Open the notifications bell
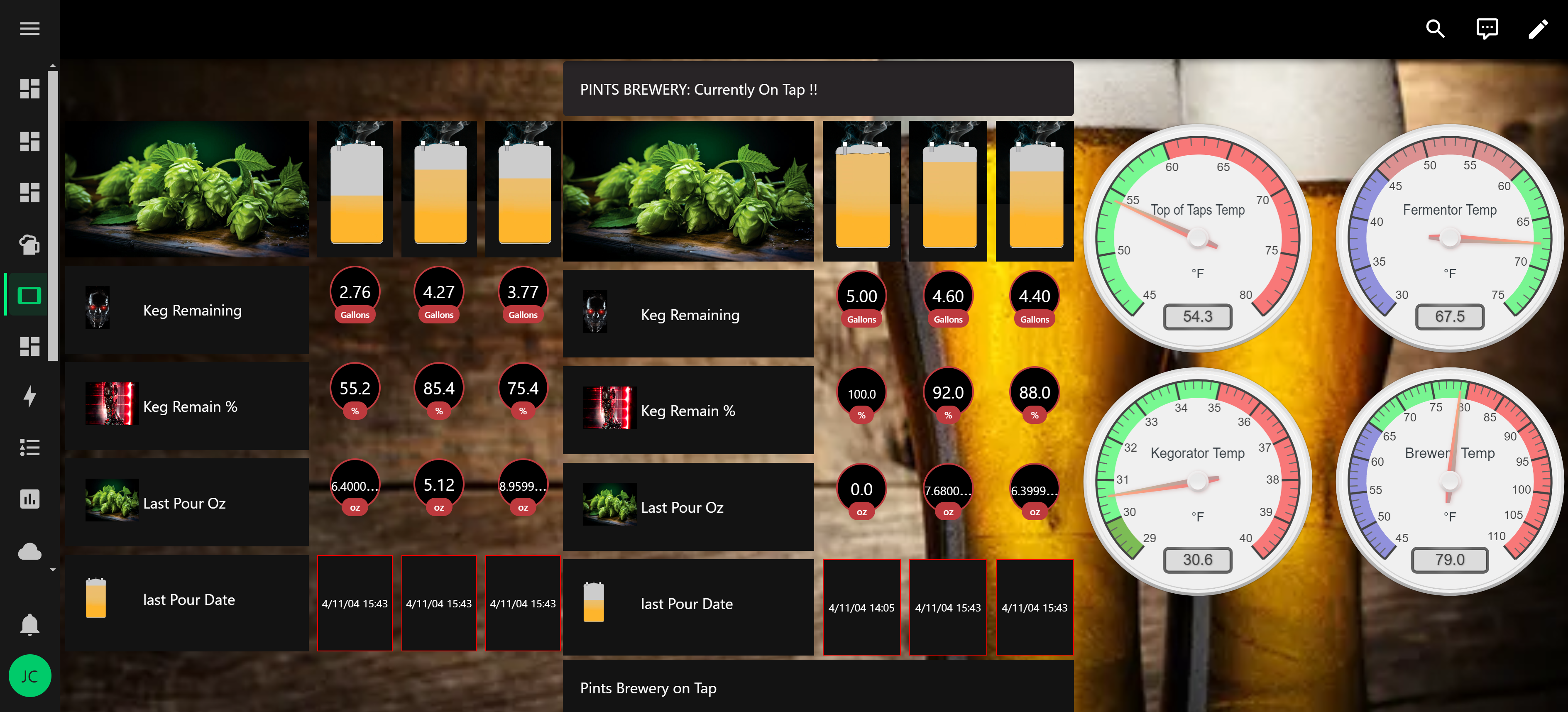Image resolution: width=1568 pixels, height=712 pixels. pos(29,624)
